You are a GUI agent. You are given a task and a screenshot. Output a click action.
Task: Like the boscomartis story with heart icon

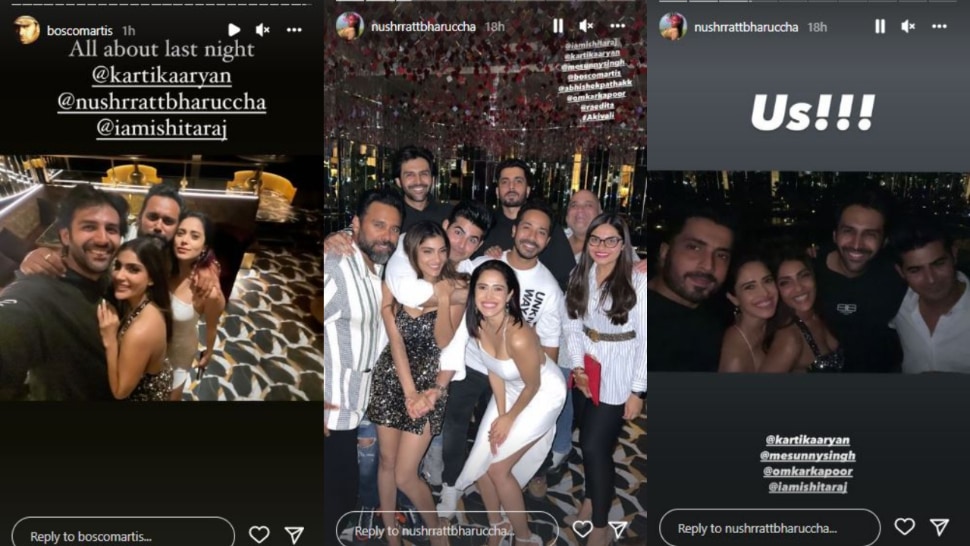pyautogui.click(x=259, y=534)
